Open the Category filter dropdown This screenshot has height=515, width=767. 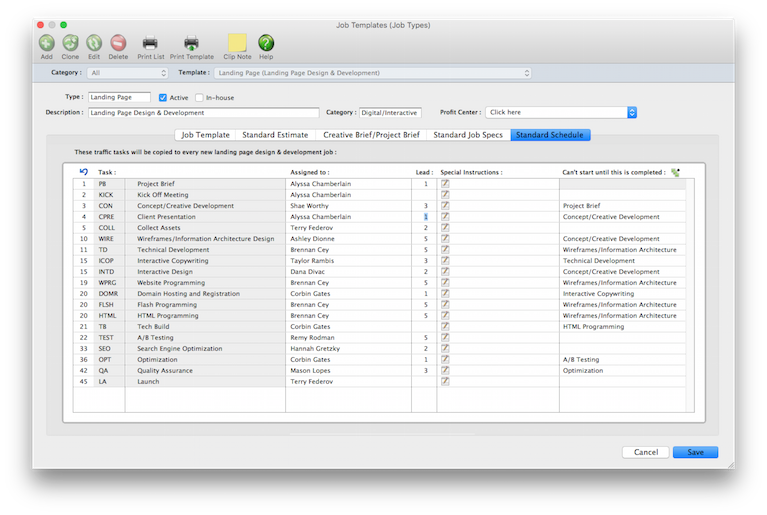(x=128, y=73)
